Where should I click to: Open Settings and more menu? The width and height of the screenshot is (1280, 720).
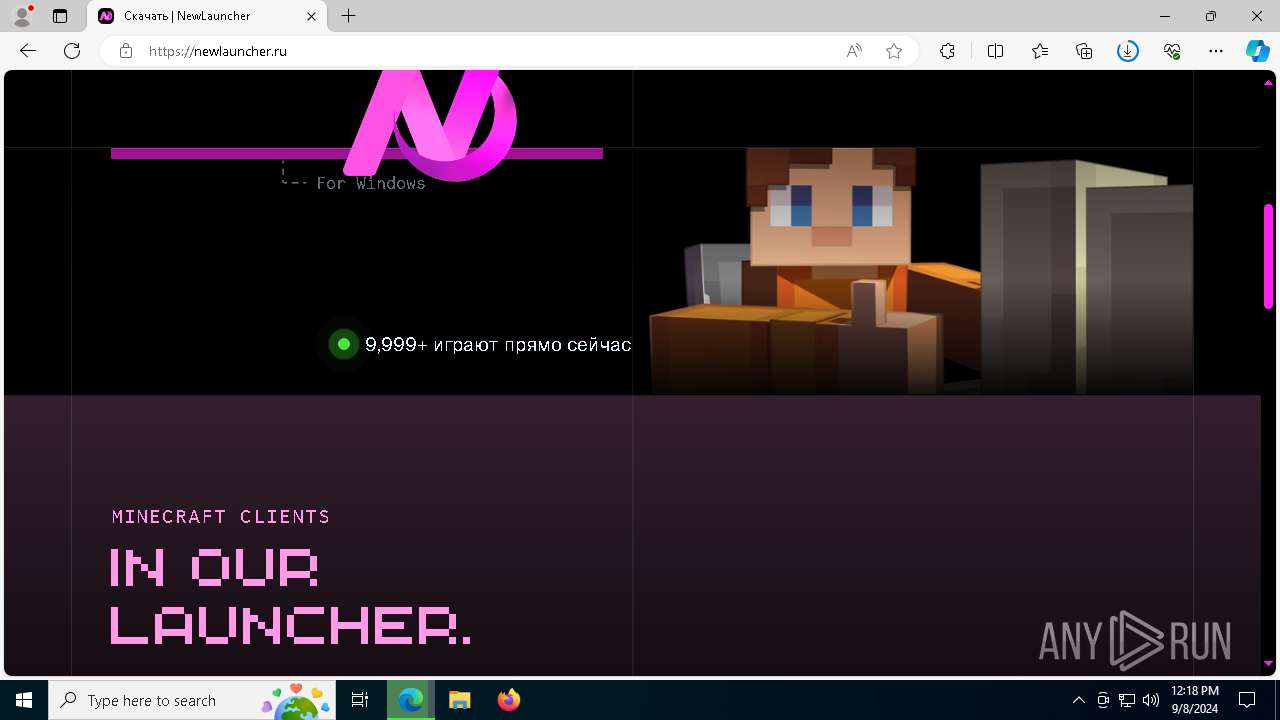1216,51
